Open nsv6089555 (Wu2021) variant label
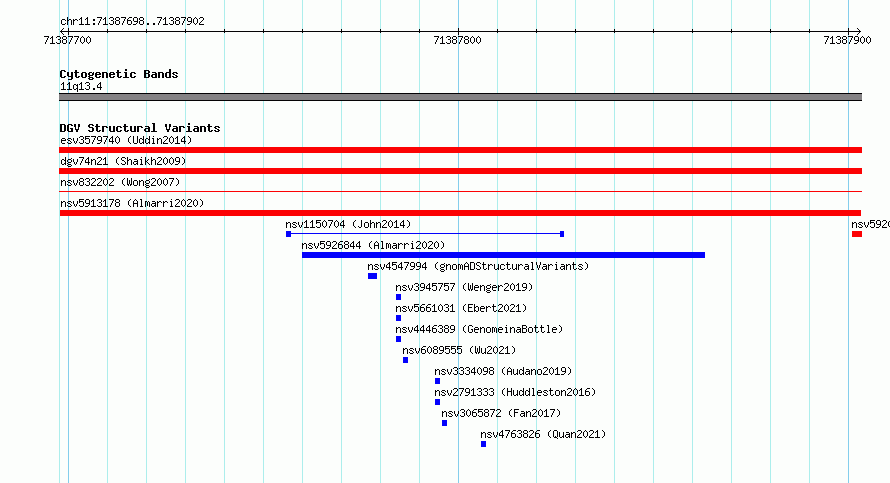This screenshot has width=890, height=483. [459, 350]
